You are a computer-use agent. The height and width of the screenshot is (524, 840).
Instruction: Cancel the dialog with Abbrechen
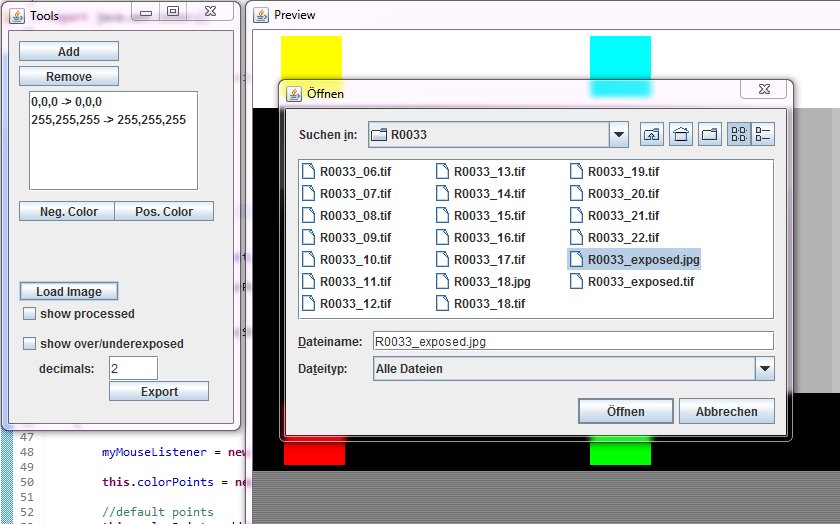[x=726, y=411]
